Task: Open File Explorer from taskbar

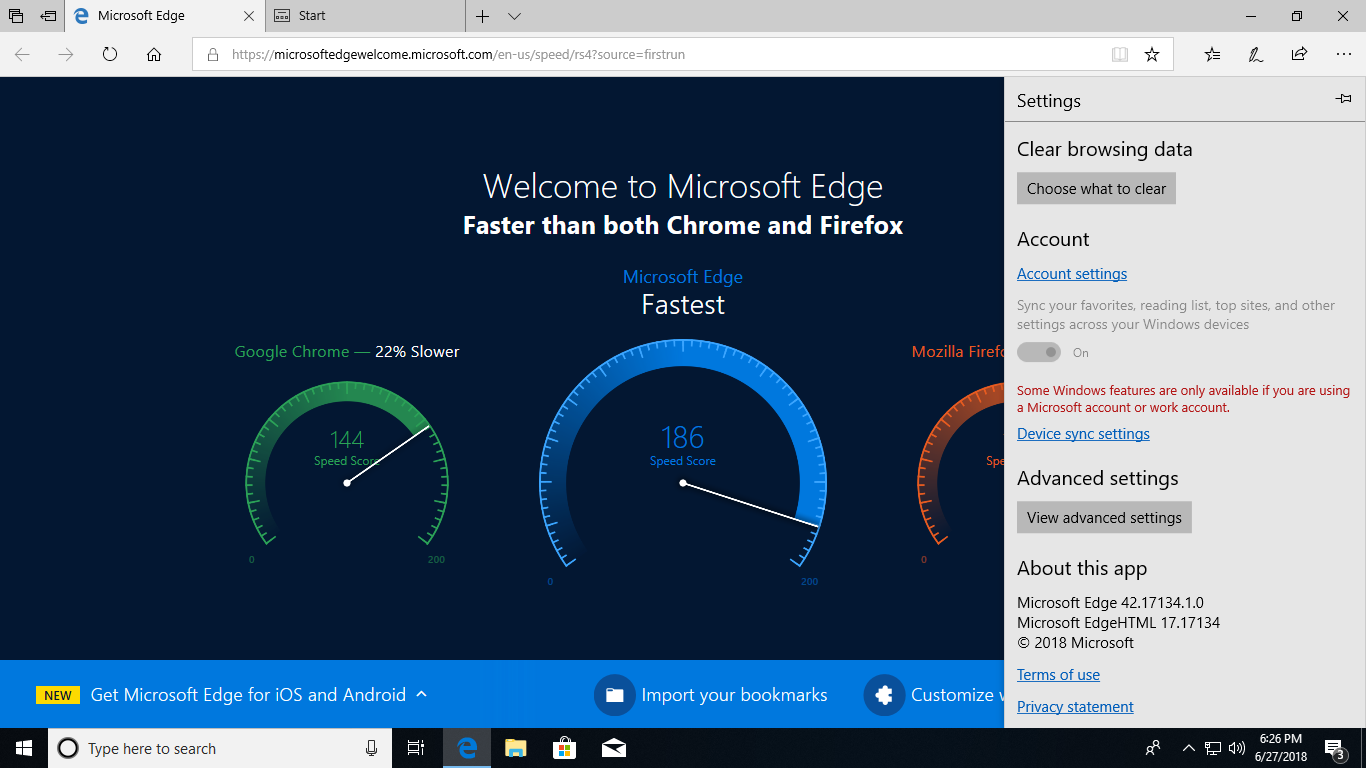Action: coord(516,748)
